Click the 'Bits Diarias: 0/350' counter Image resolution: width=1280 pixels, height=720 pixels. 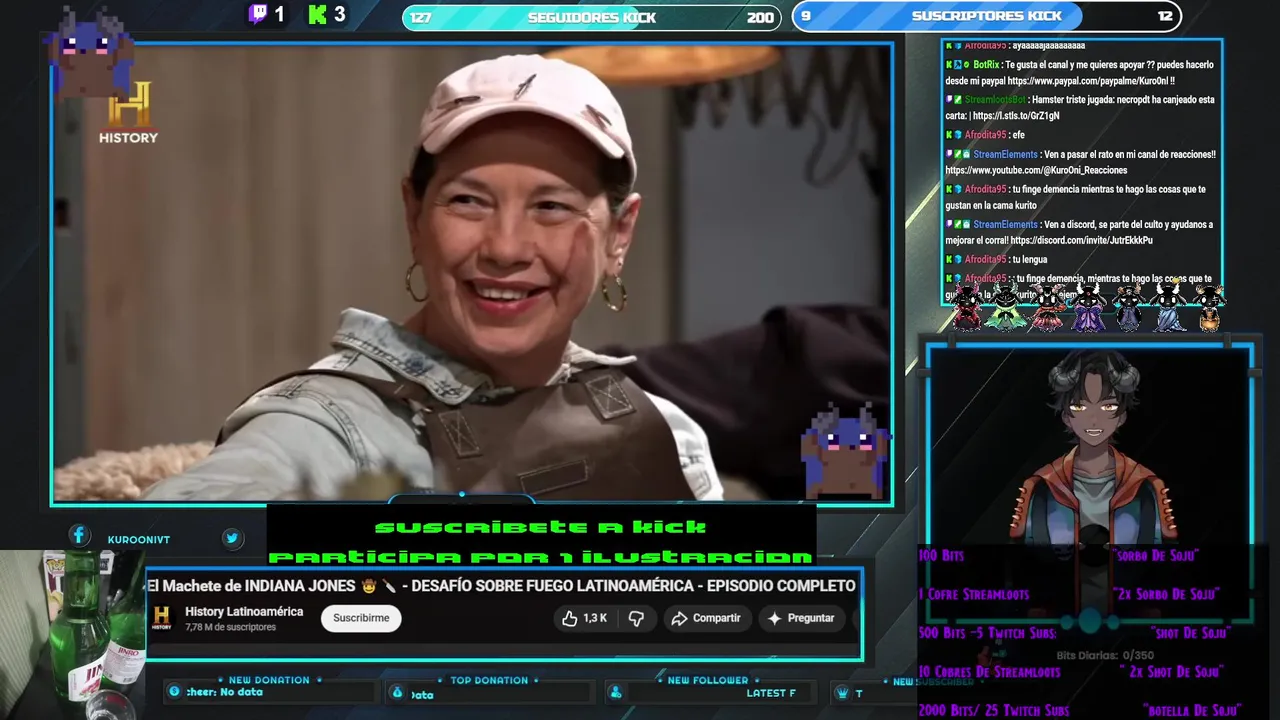point(1105,656)
